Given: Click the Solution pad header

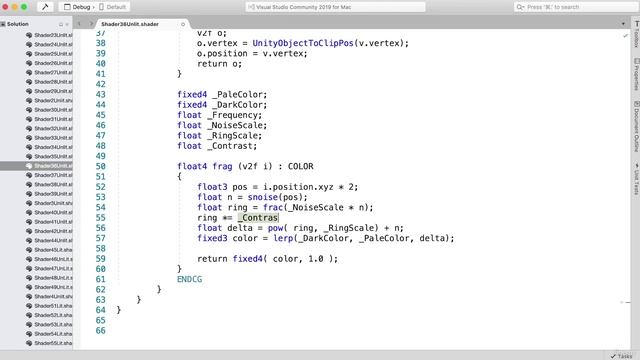Looking at the screenshot, I should [18, 24].
